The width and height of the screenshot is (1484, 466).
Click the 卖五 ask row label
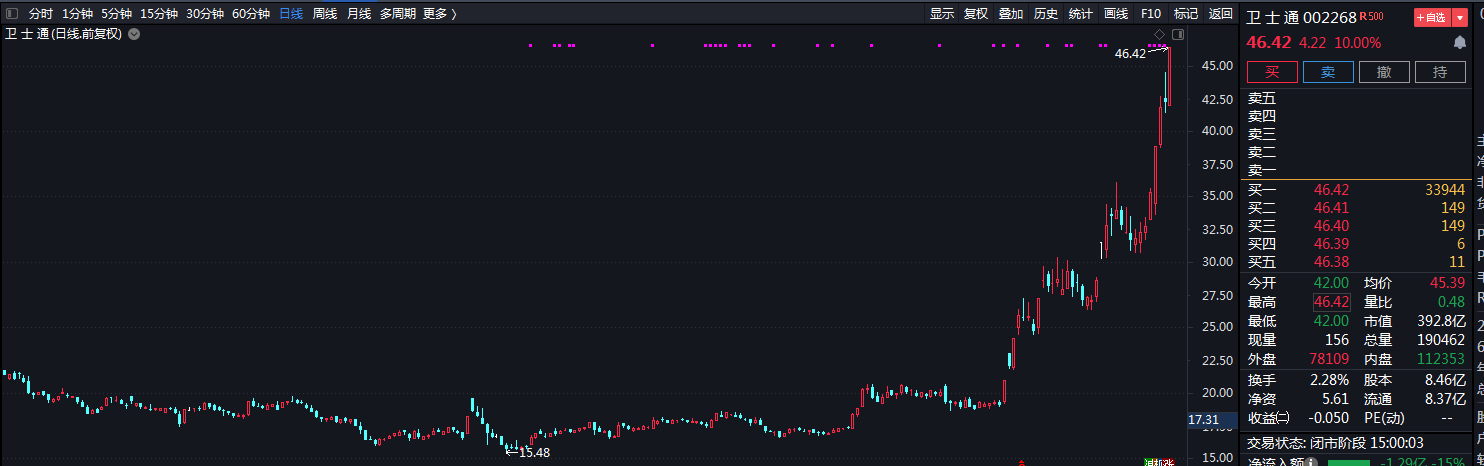(x=1262, y=98)
